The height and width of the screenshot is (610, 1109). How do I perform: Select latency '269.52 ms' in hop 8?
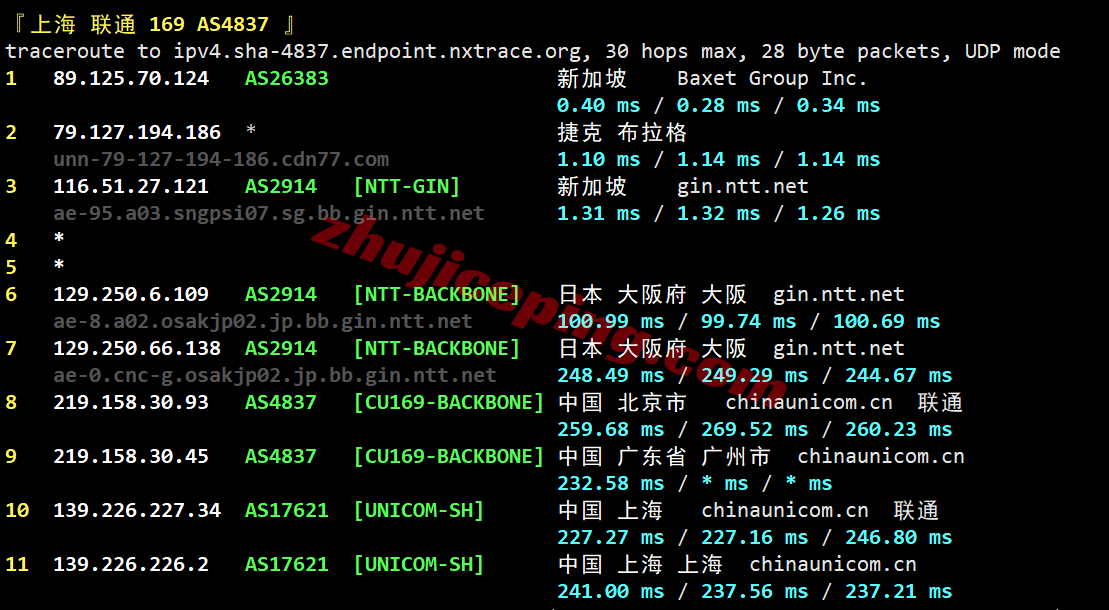tap(754, 429)
